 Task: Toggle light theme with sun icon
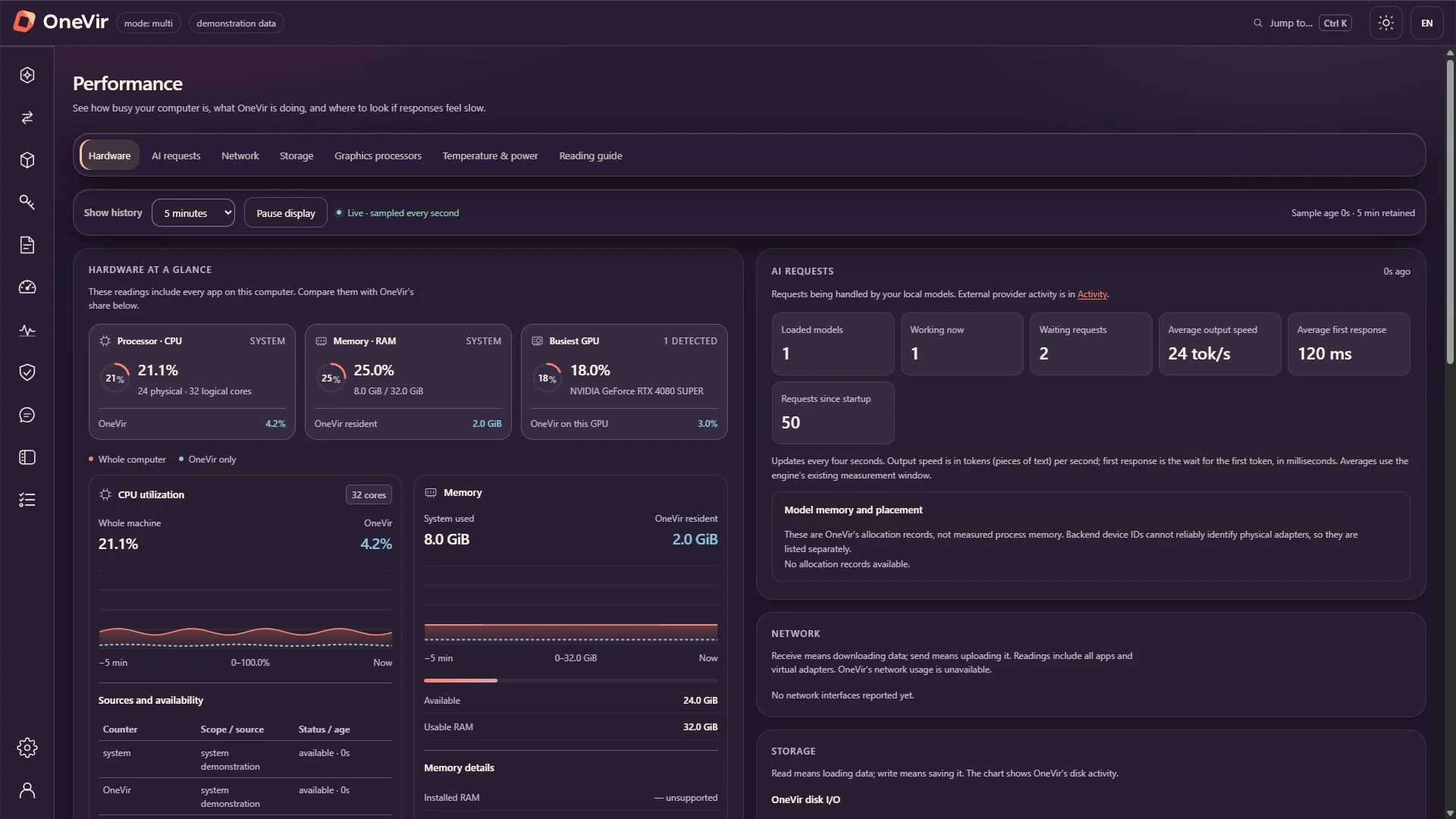point(1386,23)
